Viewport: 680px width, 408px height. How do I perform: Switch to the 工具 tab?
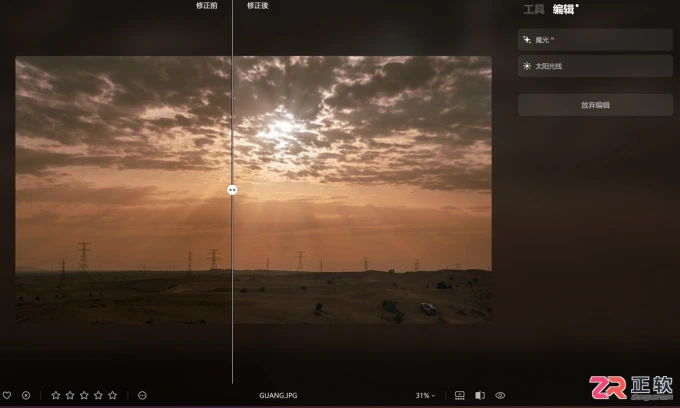click(534, 9)
